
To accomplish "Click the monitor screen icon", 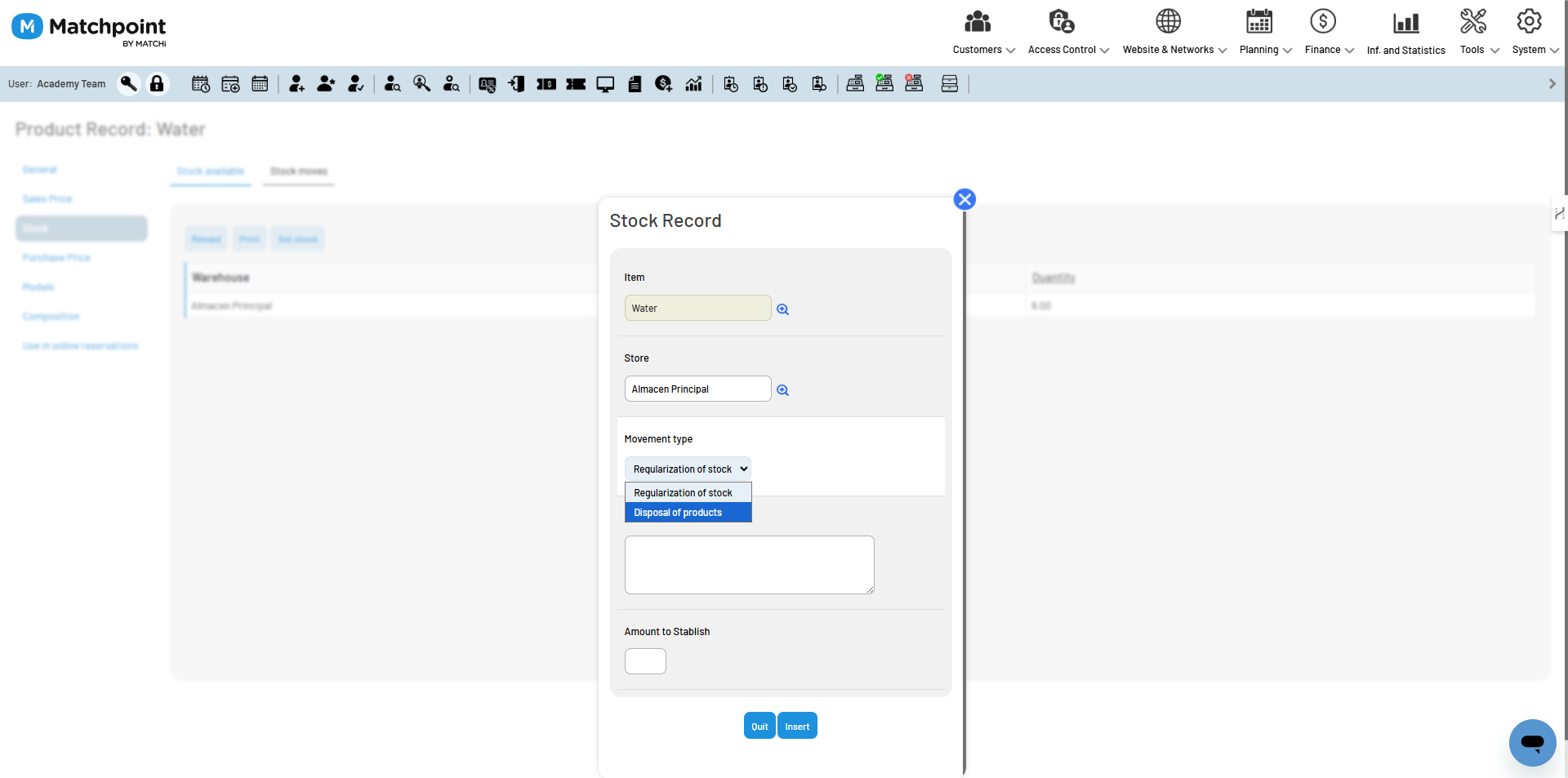I will [x=605, y=84].
